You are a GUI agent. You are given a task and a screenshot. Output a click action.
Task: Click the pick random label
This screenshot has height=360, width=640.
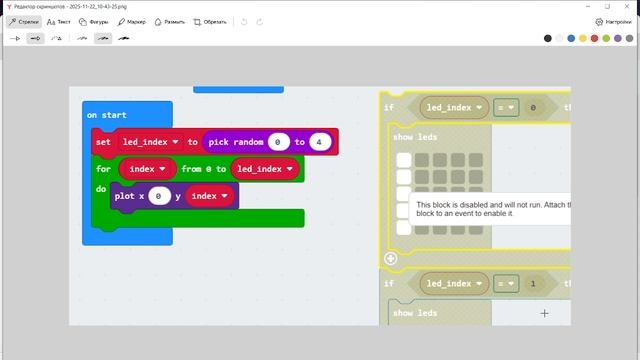click(236, 142)
